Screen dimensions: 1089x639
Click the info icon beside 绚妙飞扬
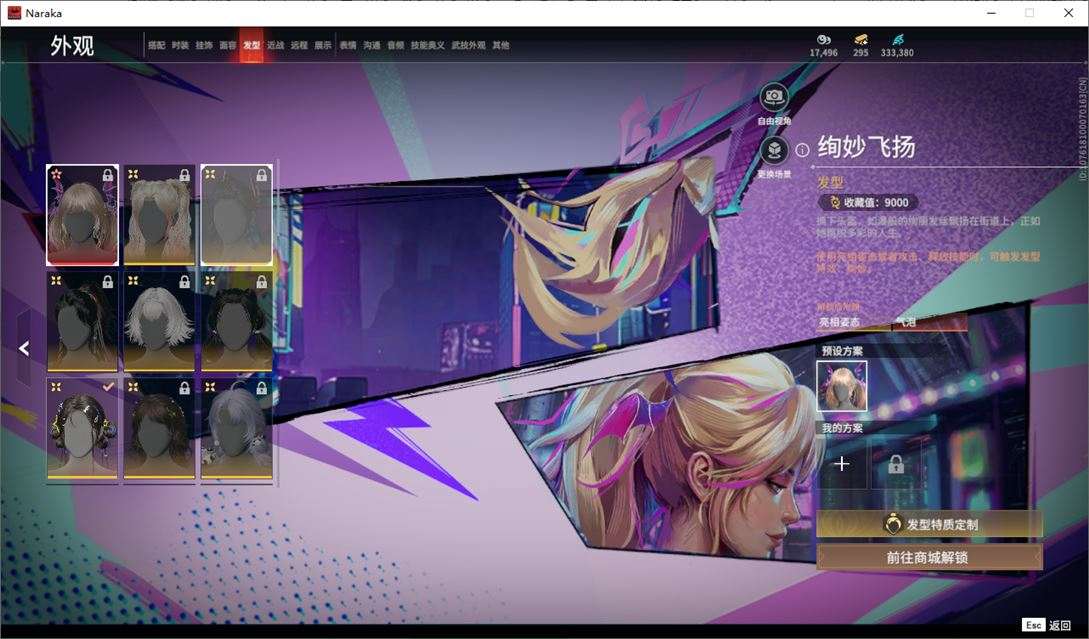click(x=802, y=150)
